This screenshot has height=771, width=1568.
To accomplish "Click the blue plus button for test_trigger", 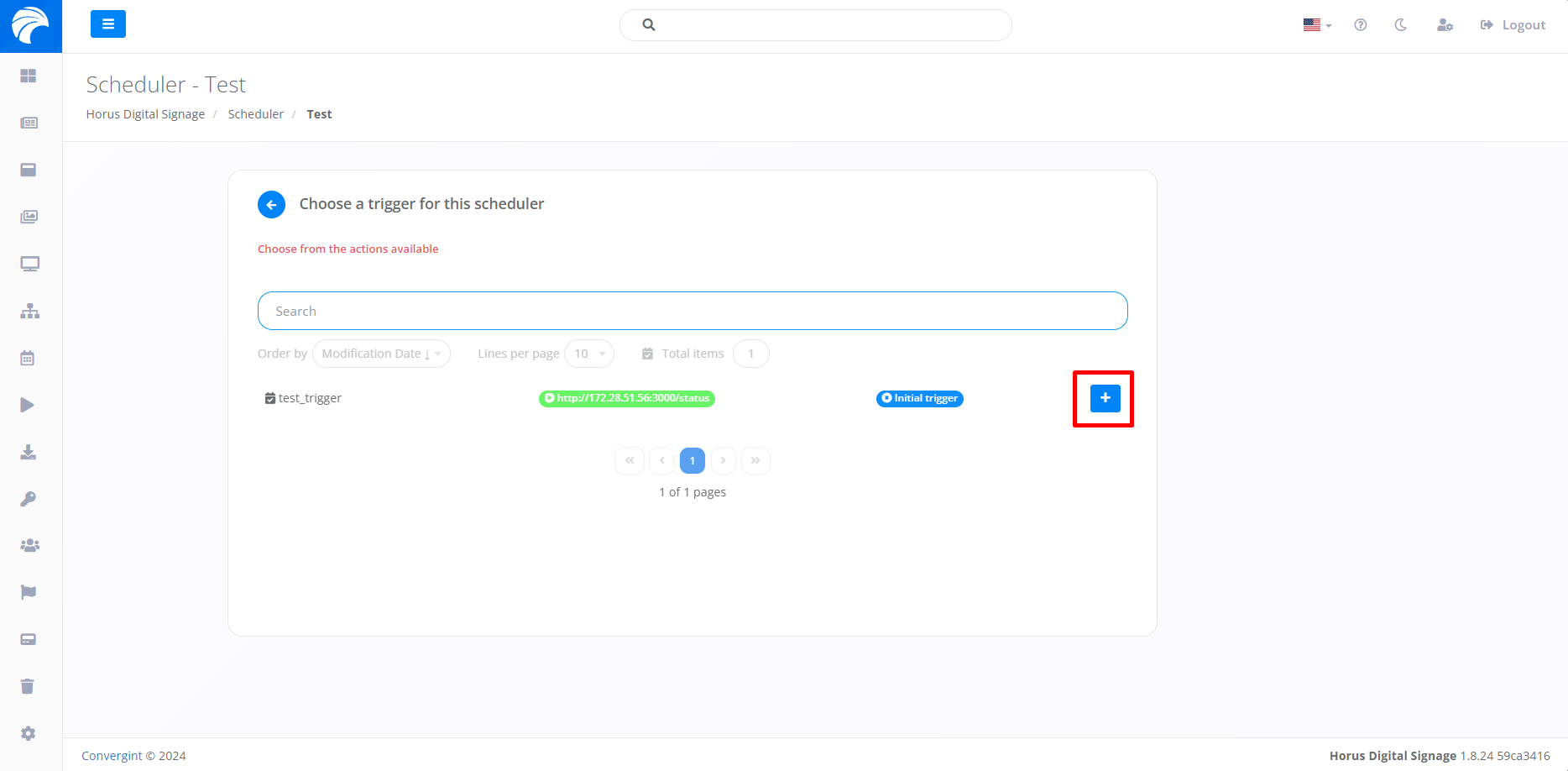I will [1105, 398].
